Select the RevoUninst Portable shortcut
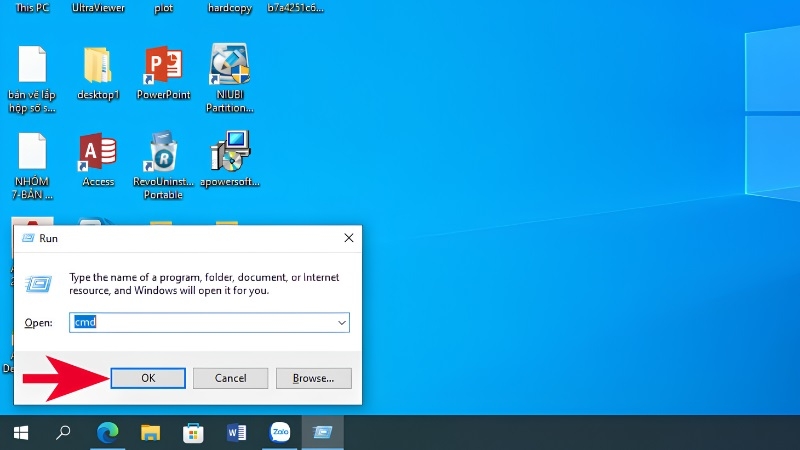The height and width of the screenshot is (450, 800). (163, 165)
